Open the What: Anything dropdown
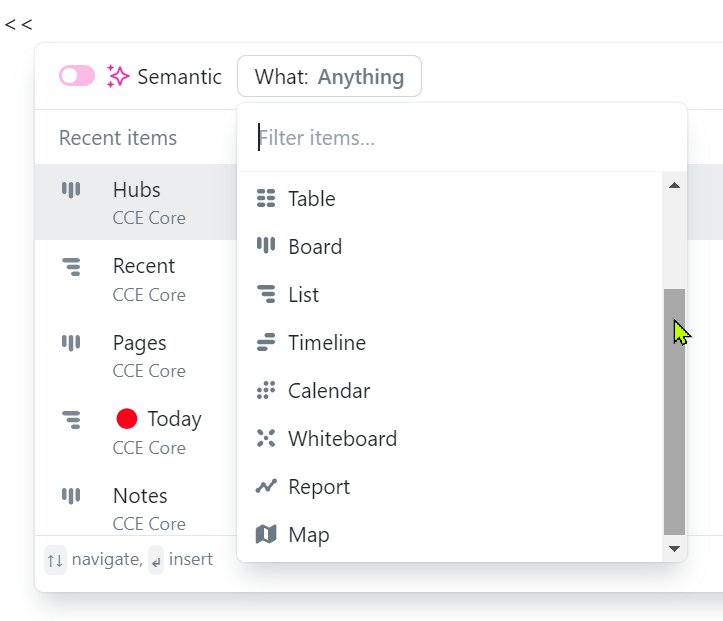The width and height of the screenshot is (723, 621). (x=329, y=76)
